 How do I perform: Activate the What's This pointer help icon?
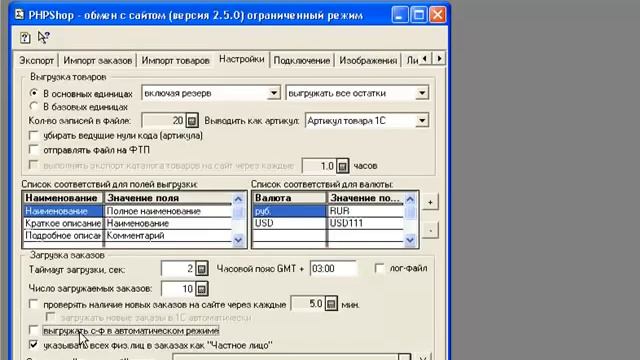click(x=43, y=37)
